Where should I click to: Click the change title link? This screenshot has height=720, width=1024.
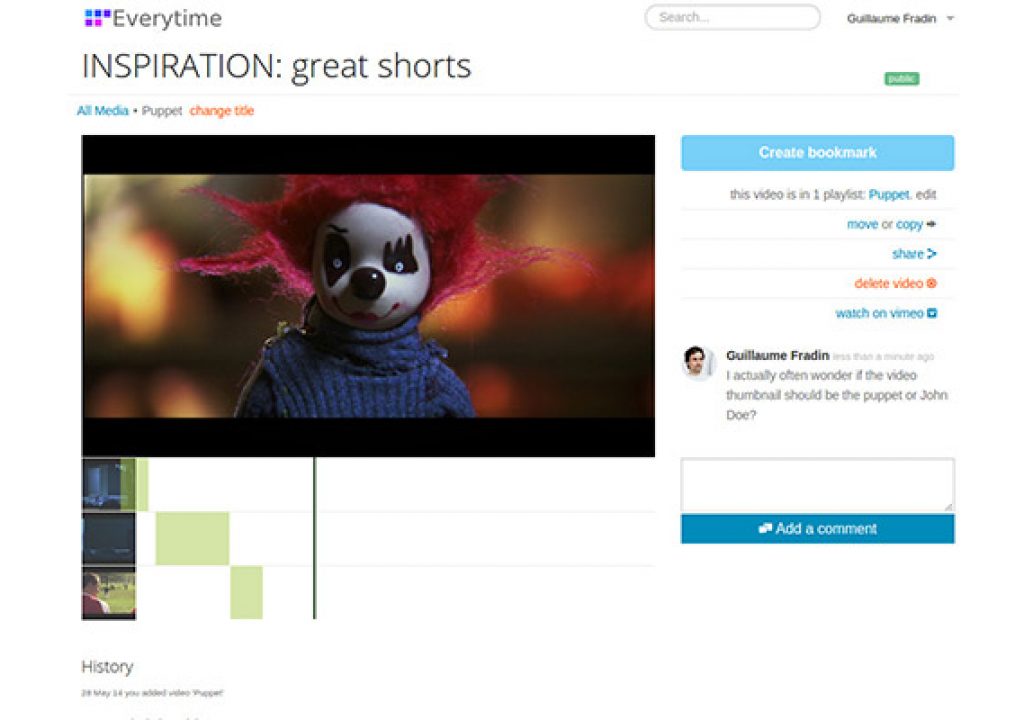221,110
